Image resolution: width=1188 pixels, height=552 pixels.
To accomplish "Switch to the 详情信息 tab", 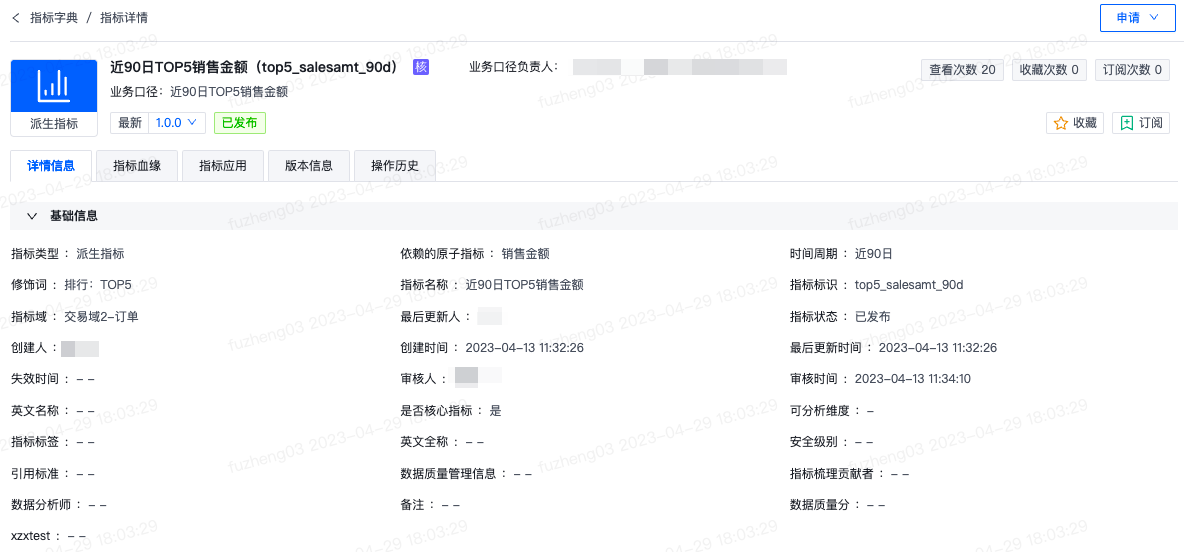I will pos(51,166).
